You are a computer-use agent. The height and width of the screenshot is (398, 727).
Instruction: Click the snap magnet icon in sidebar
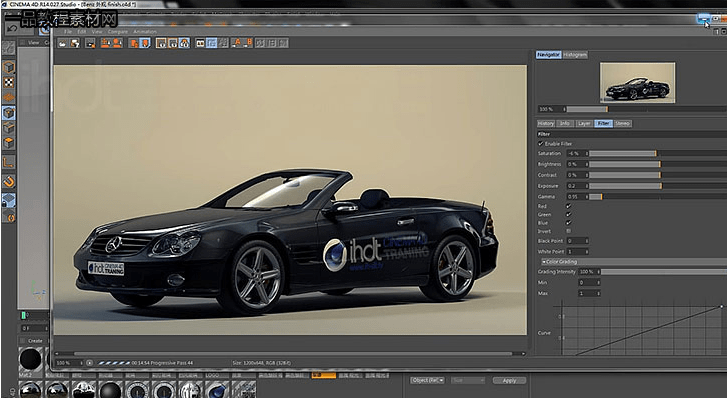pyautogui.click(x=9, y=181)
